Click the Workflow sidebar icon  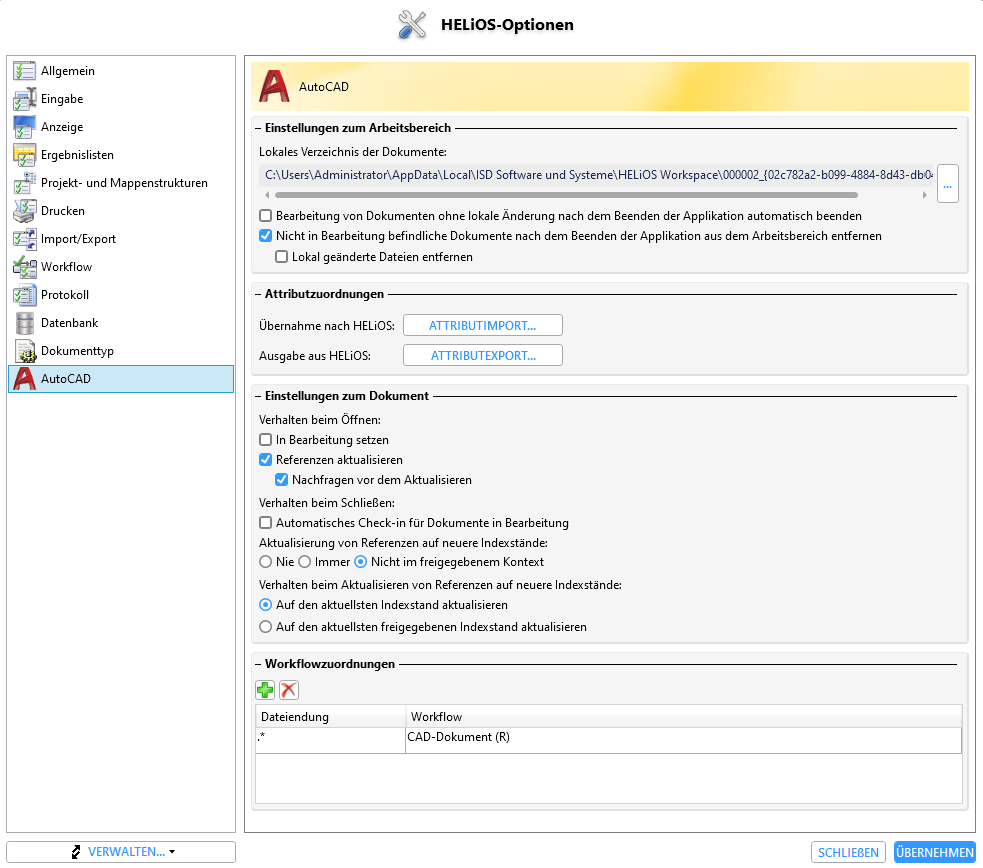coord(24,267)
